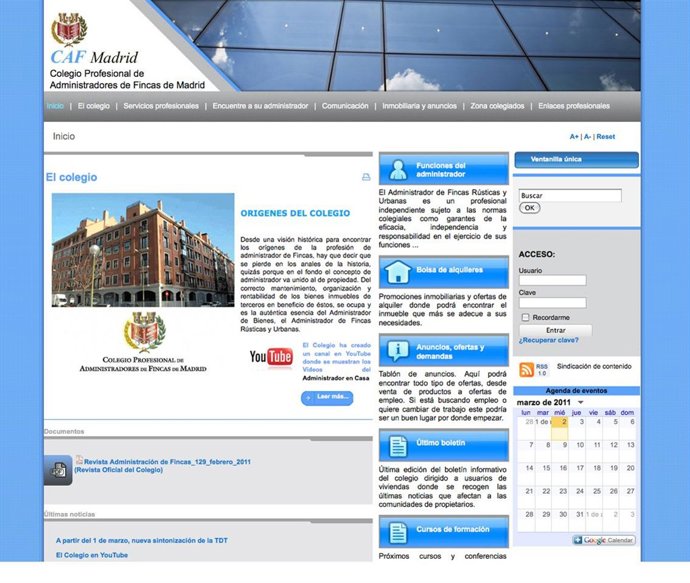Open Revista Administración de Fincas_129_febrero_2011 link

pyautogui.click(x=167, y=462)
